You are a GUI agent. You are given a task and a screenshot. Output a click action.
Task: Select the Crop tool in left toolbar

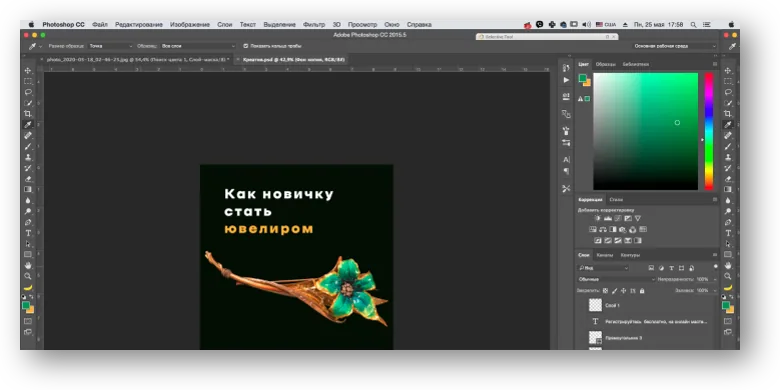[28, 113]
